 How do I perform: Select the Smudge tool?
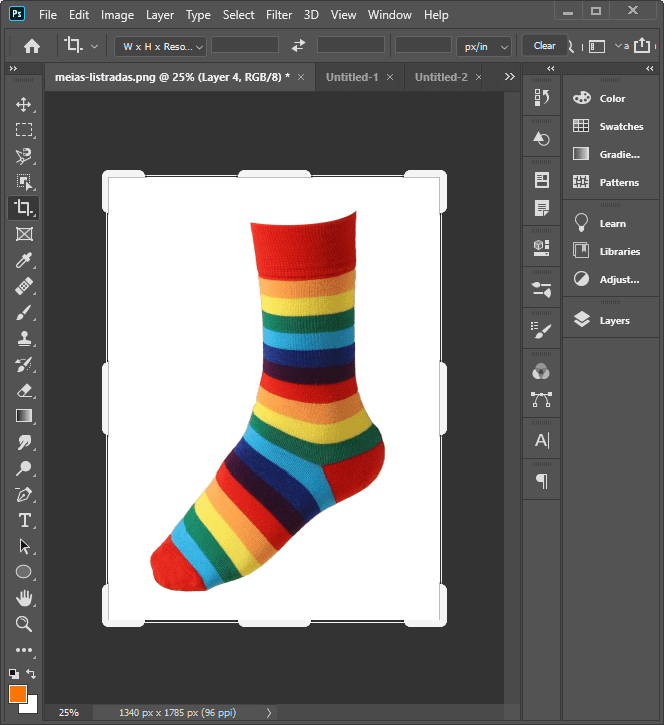click(x=24, y=442)
